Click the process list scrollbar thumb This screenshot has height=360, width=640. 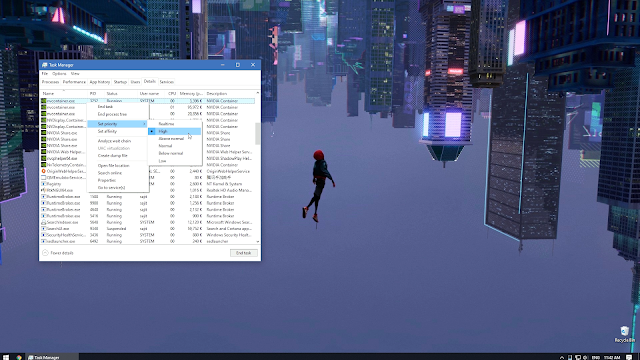point(258,133)
